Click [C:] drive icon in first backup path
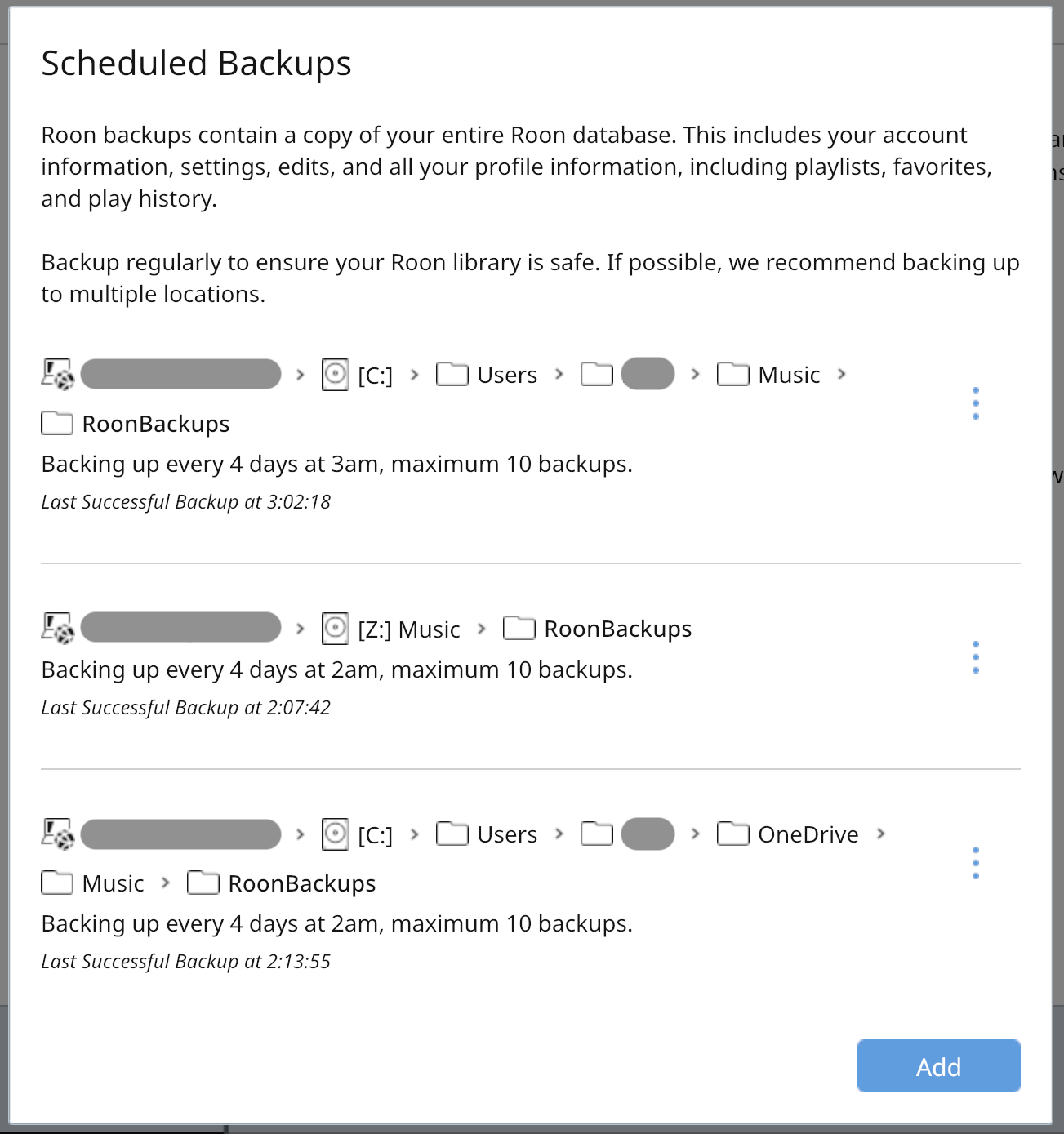This screenshot has width=1064, height=1134. click(x=335, y=375)
